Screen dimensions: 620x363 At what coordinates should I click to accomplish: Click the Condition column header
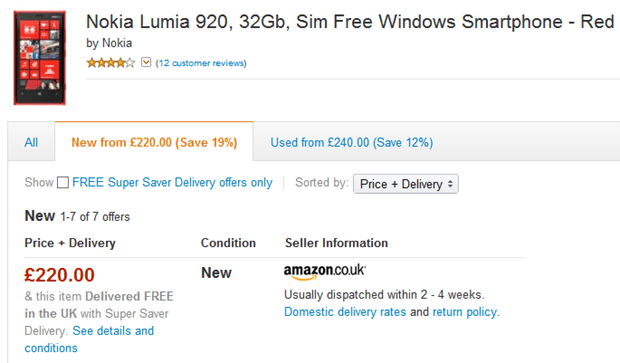coord(228,243)
